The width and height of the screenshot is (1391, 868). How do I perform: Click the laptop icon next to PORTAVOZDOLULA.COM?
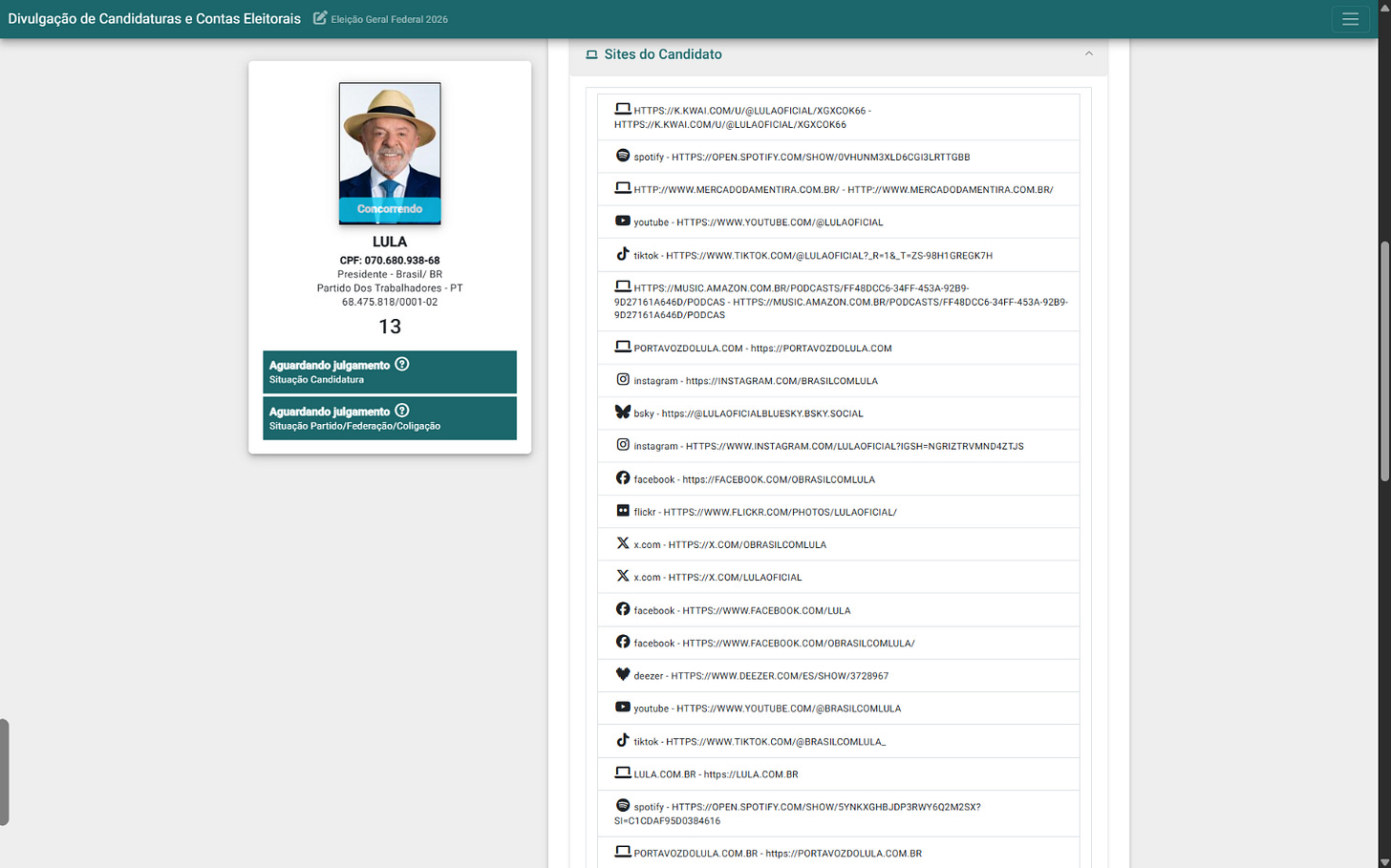pos(623,347)
